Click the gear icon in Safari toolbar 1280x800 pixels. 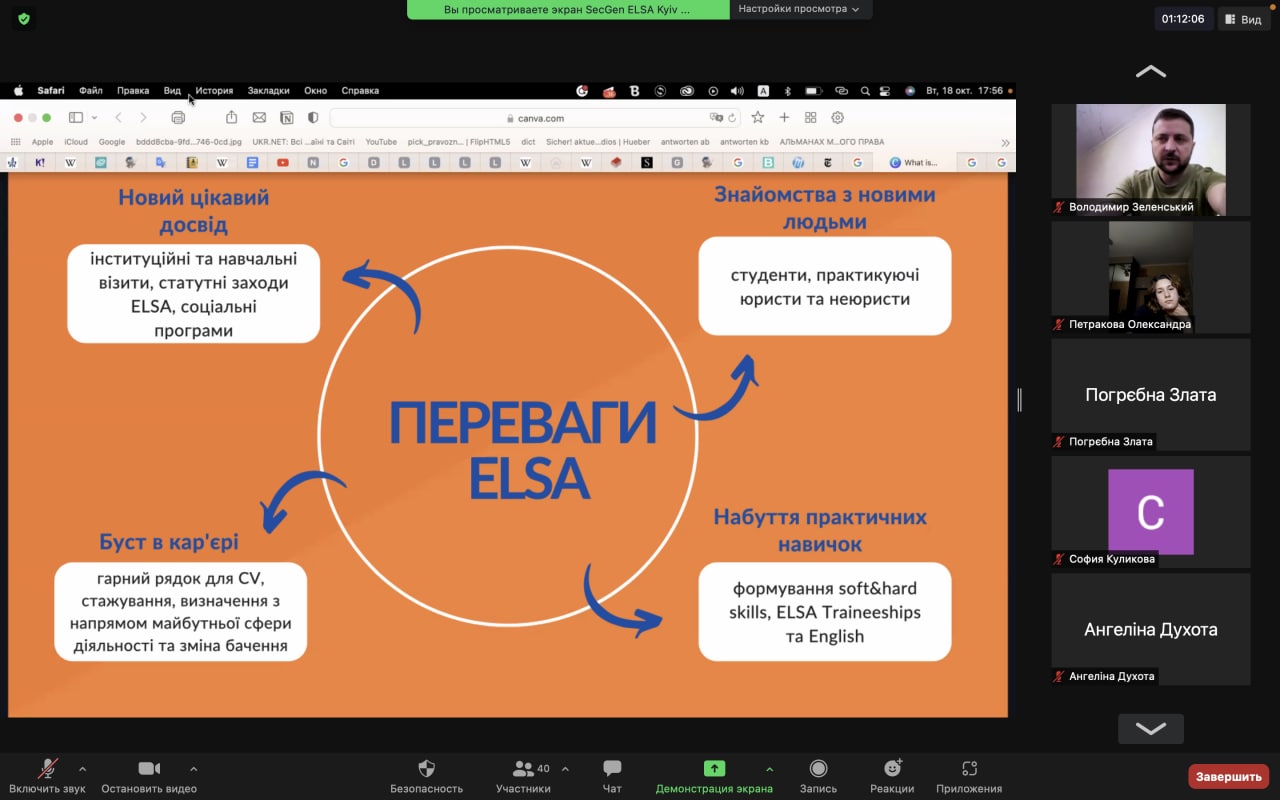[838, 118]
